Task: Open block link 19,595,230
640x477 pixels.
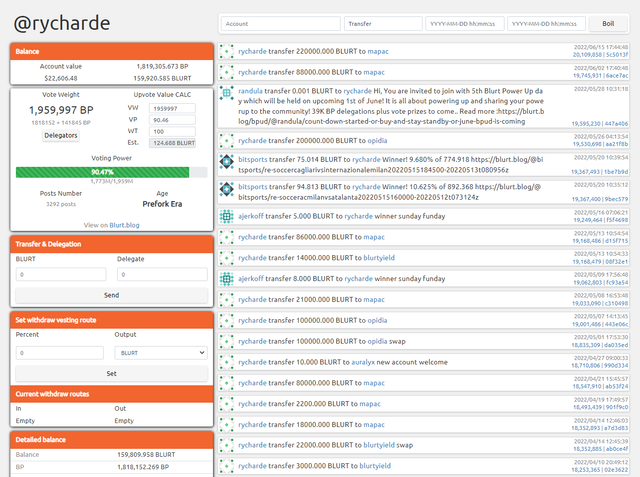Action: [586, 124]
